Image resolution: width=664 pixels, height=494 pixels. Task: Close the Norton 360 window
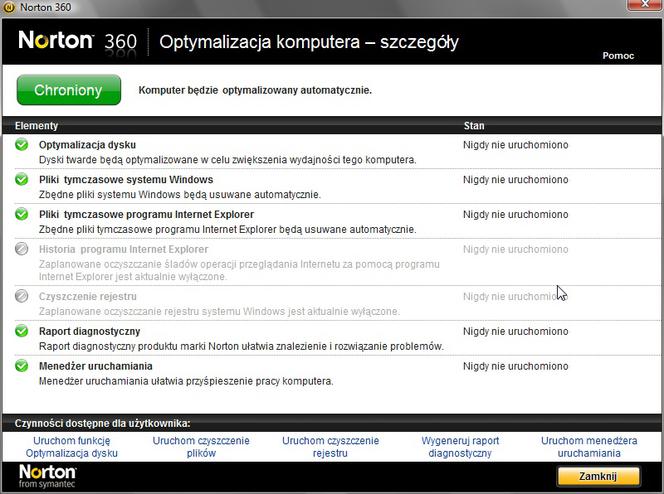pos(645,4)
